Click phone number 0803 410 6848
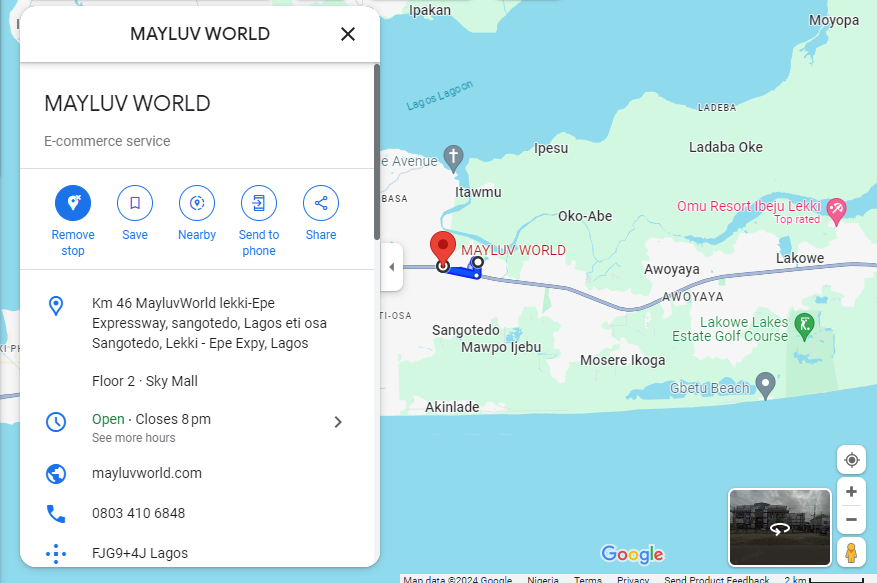Image resolution: width=877 pixels, height=583 pixels. pyautogui.click(x=138, y=513)
